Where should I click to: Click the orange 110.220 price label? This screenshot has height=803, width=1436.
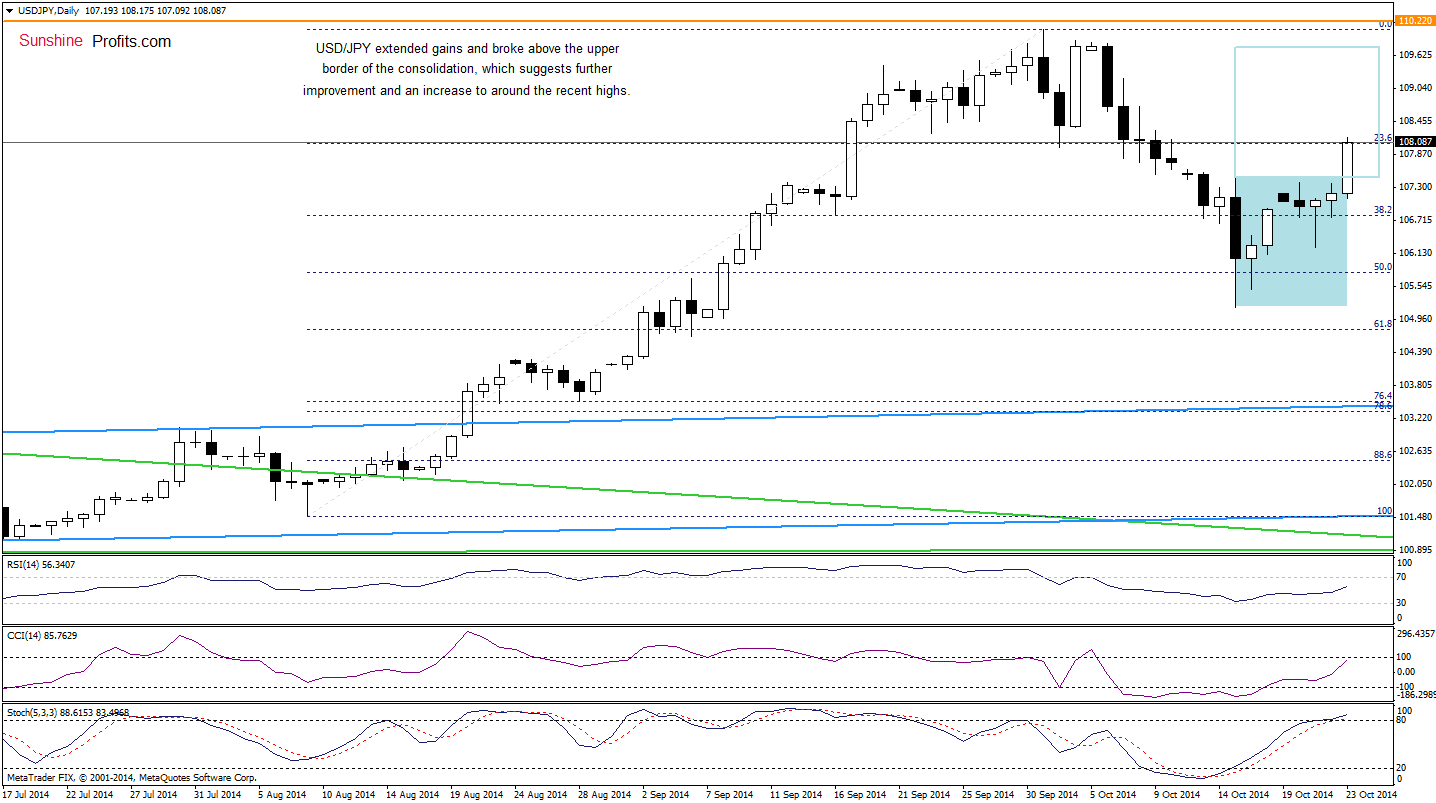[x=1415, y=20]
